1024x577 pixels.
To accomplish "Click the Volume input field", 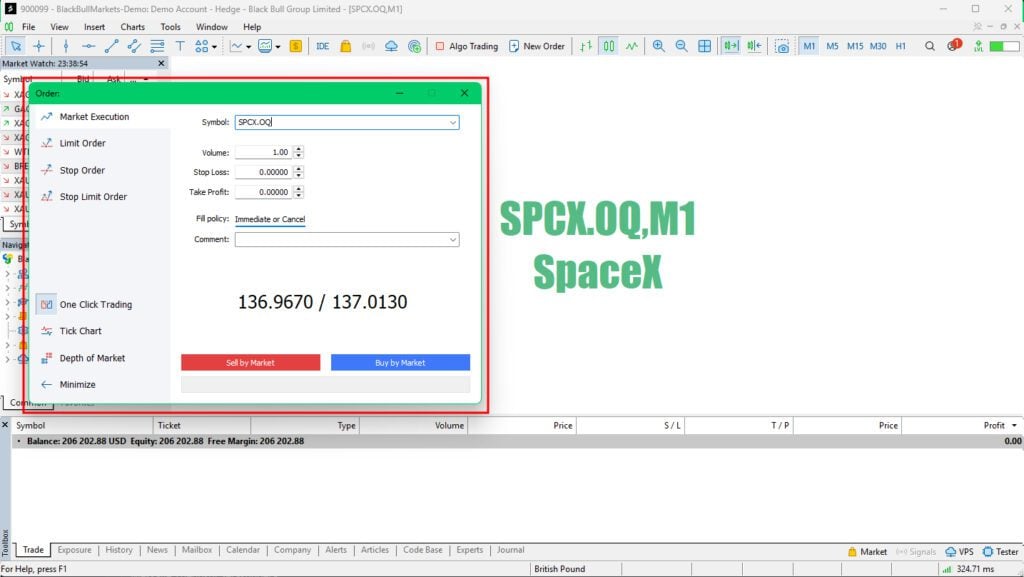I will tap(264, 152).
